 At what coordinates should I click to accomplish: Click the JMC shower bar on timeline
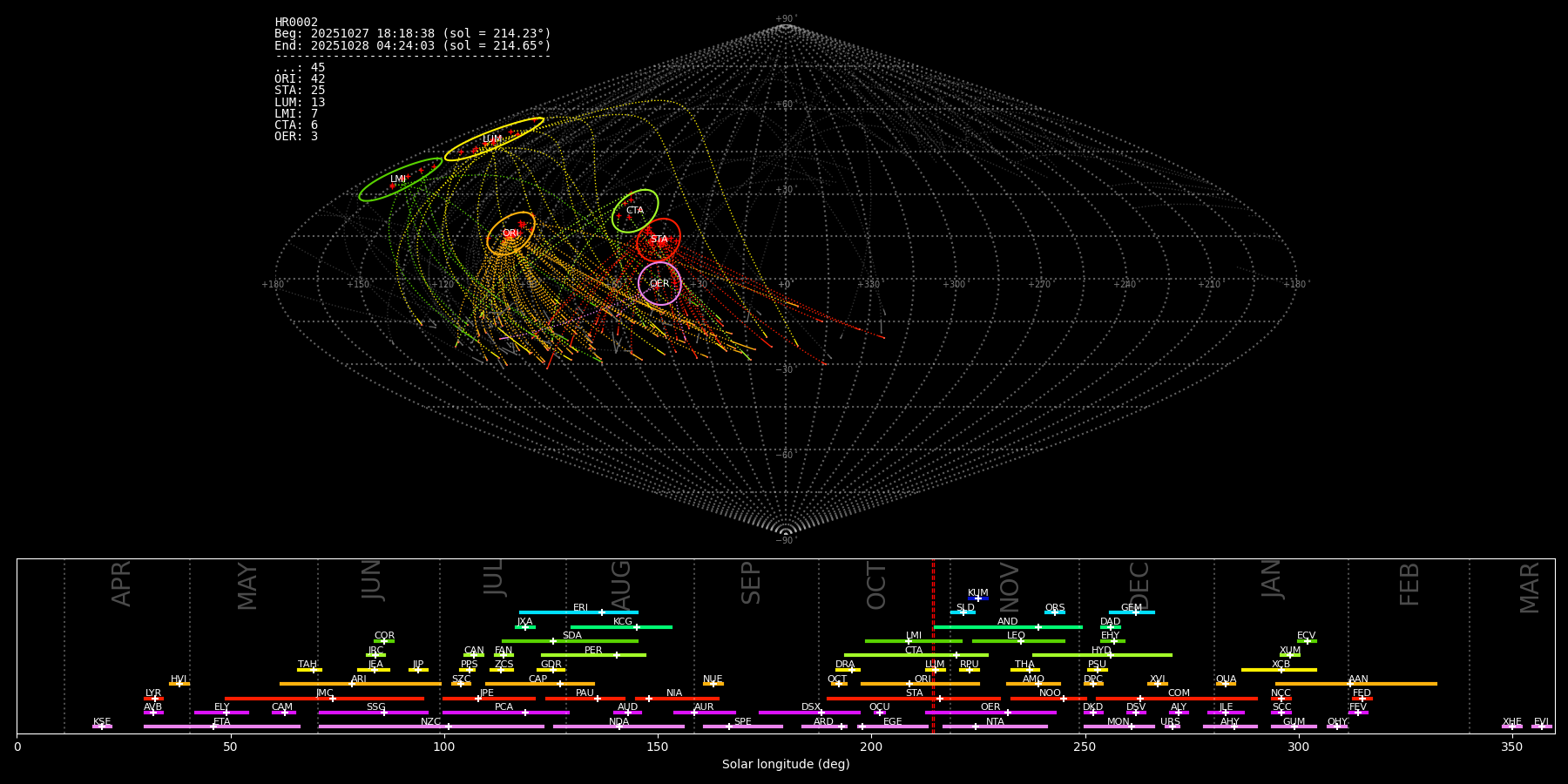tap(325, 699)
